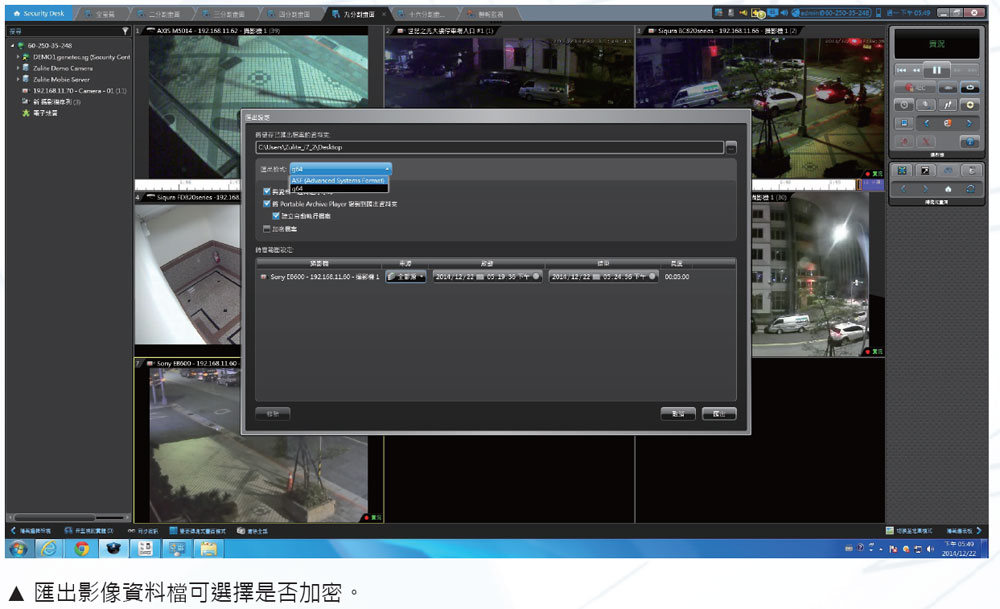This screenshot has height=609, width=1000.
Task: Click the speaker volume icon in top bar
Action: tap(783, 13)
